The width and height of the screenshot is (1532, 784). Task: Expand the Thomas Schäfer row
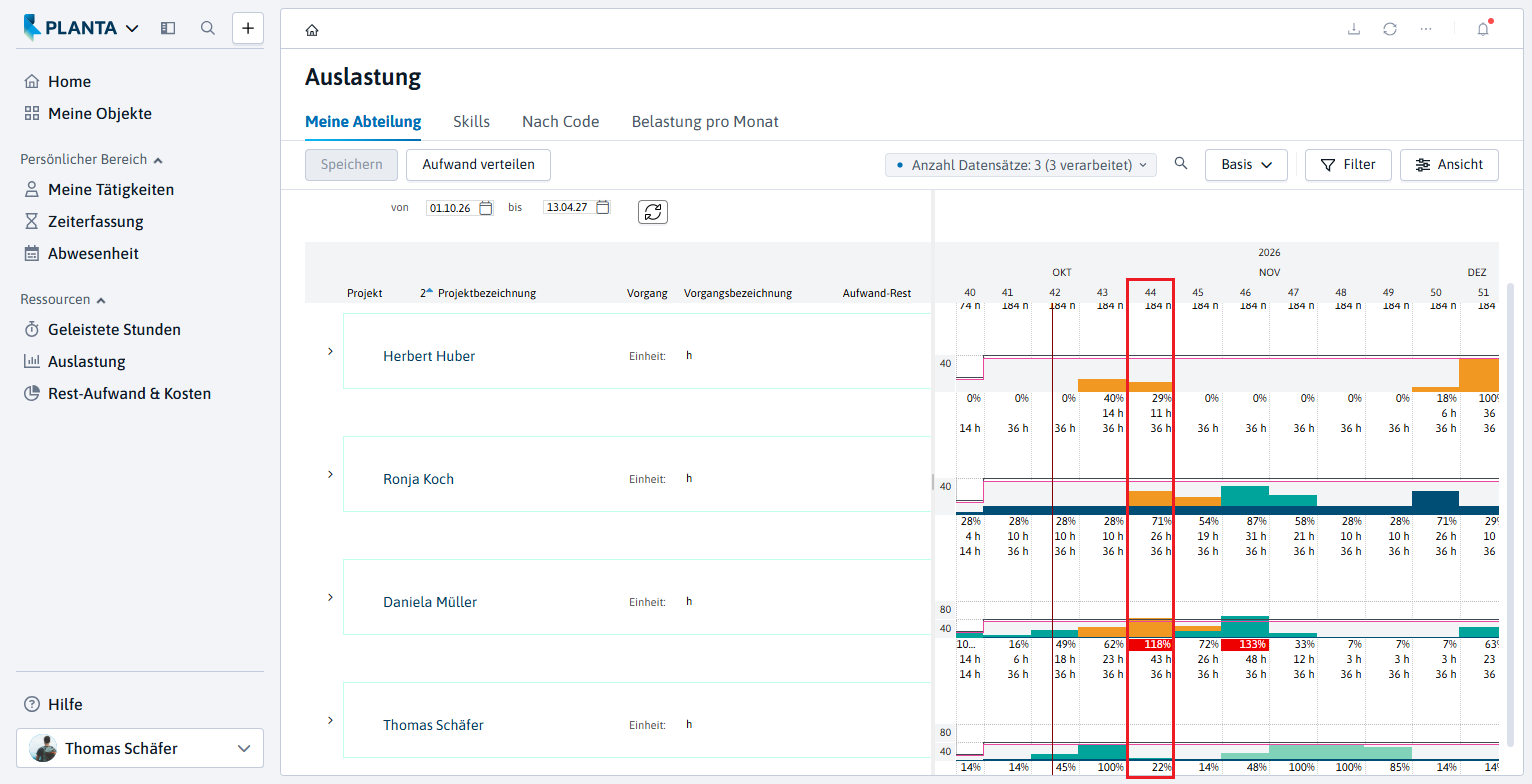point(330,720)
